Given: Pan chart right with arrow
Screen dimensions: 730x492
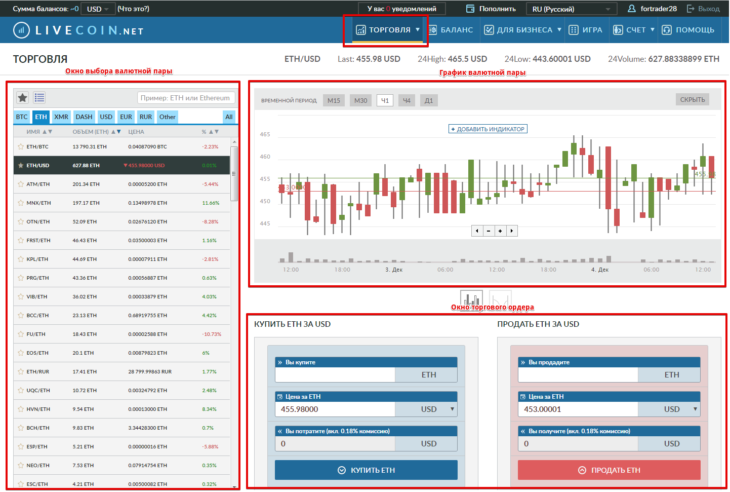Looking at the screenshot, I should click(512, 230).
